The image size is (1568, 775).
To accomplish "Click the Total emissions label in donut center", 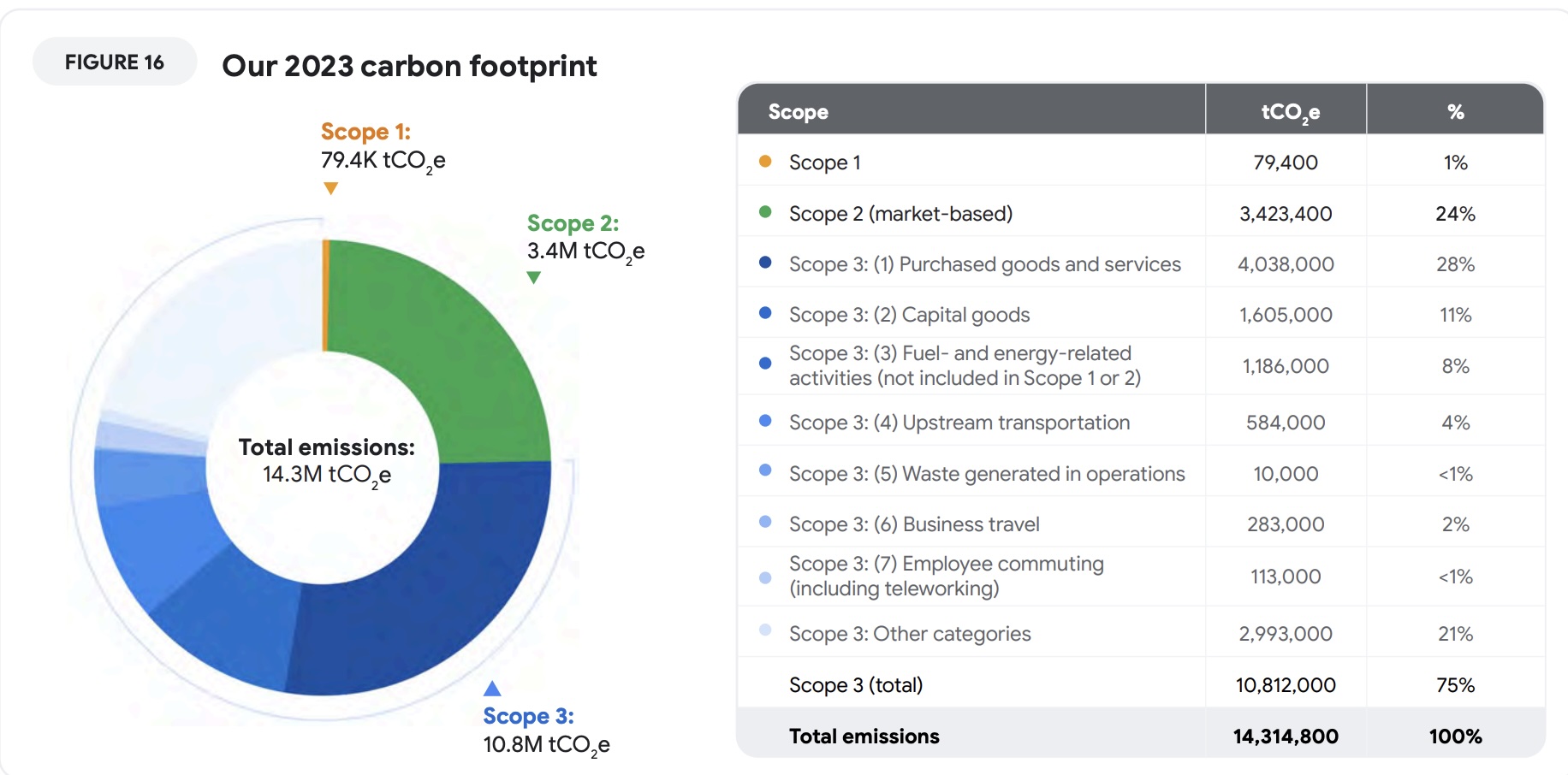I will (326, 447).
